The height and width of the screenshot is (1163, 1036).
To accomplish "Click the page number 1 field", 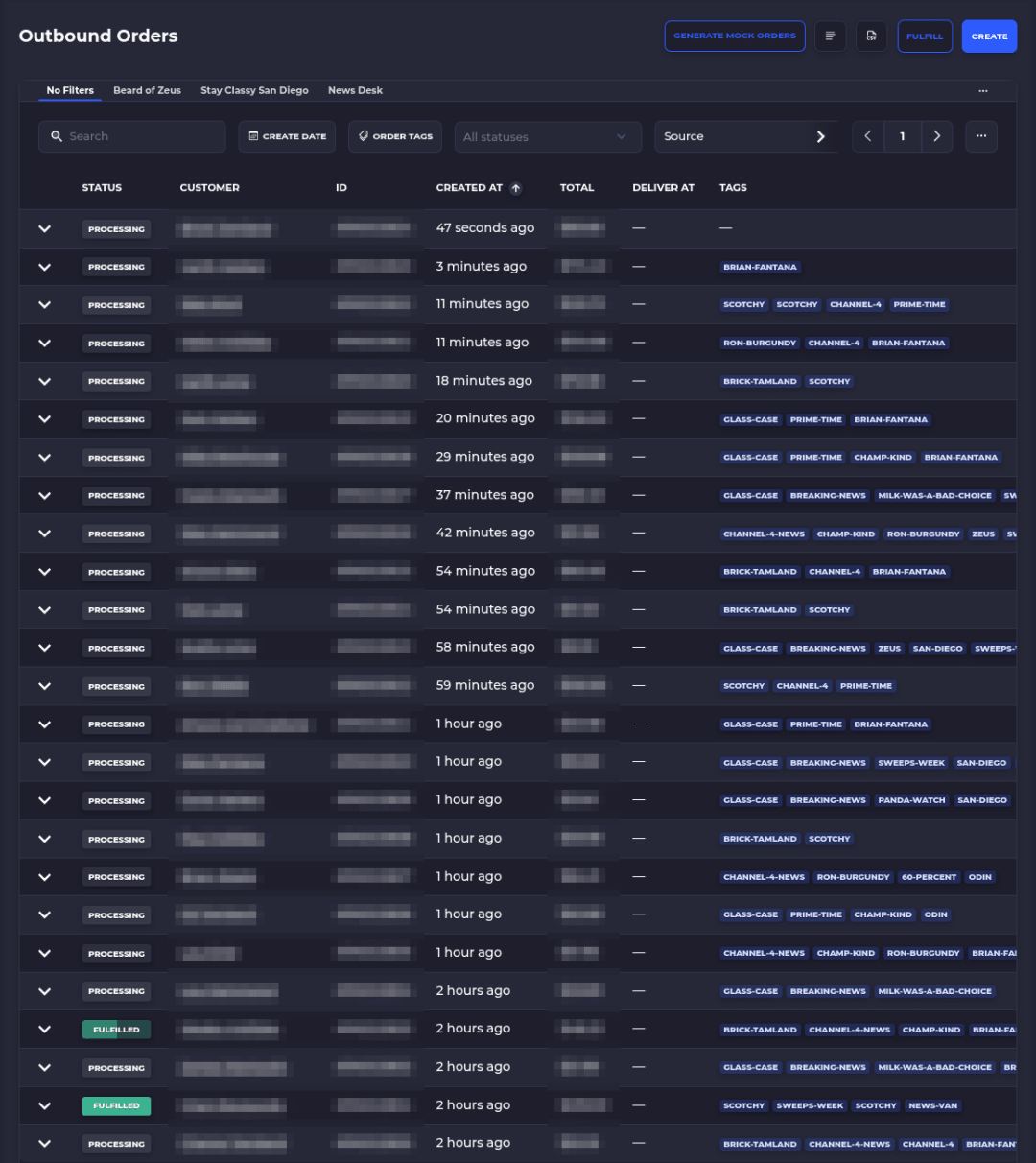I will pyautogui.click(x=903, y=136).
